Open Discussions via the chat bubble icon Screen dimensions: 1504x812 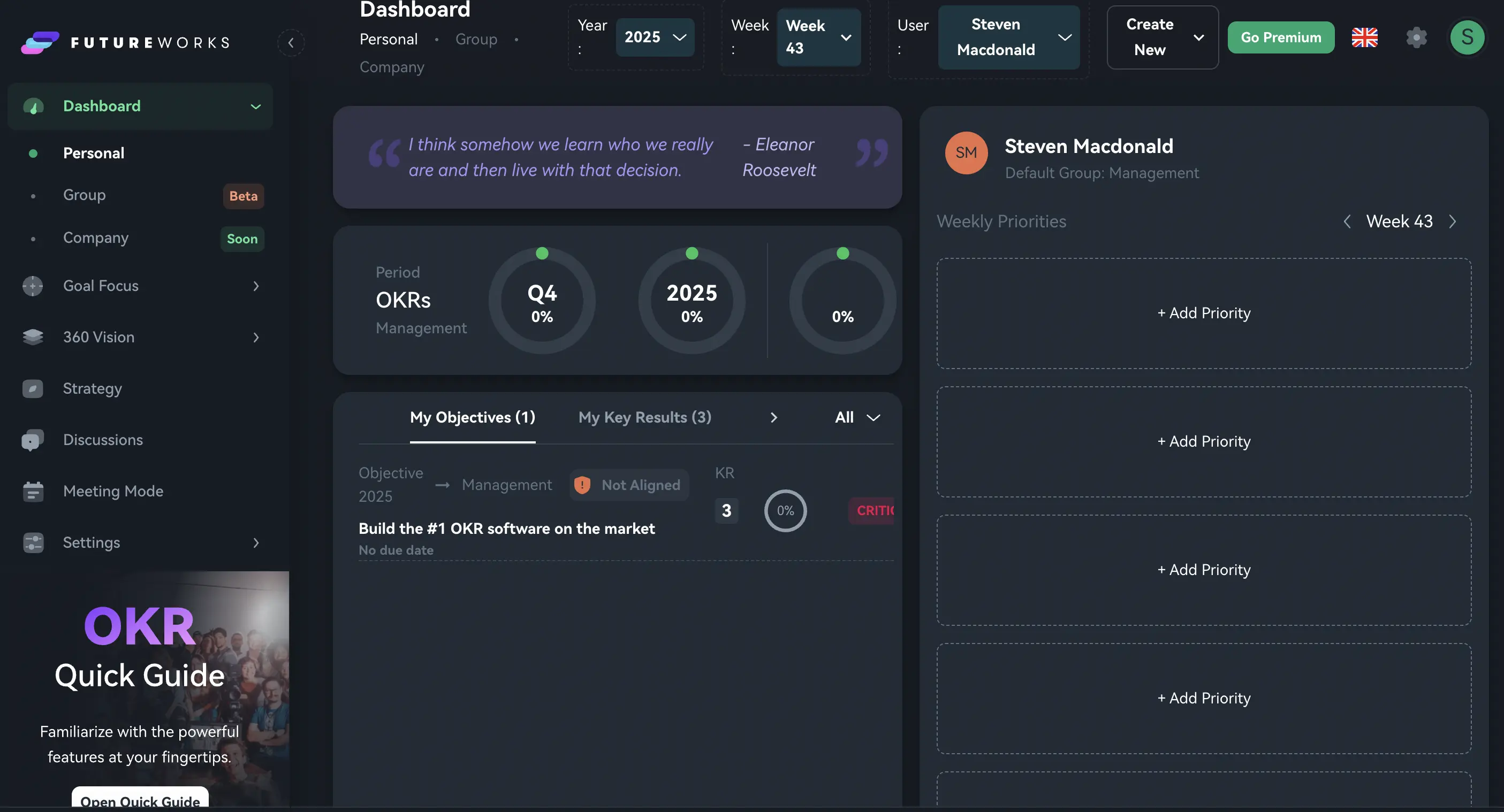(32, 439)
